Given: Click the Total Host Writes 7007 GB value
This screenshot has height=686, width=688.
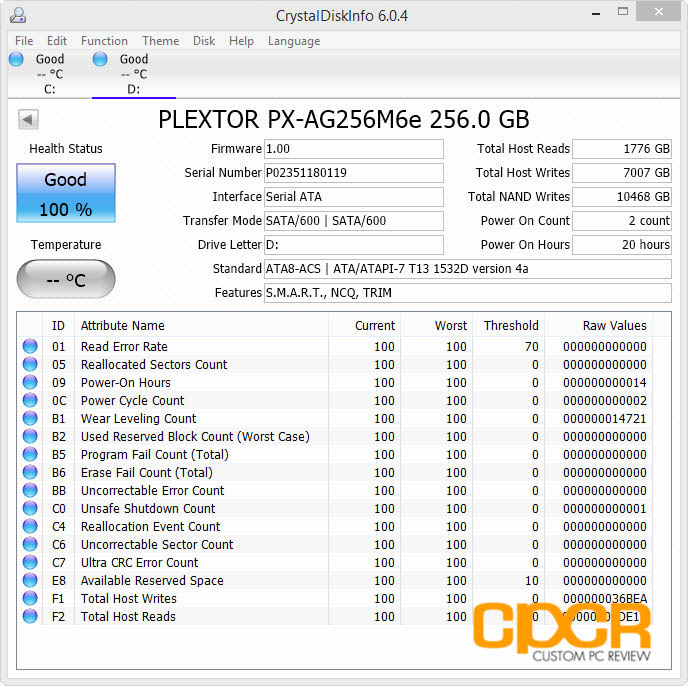Looking at the screenshot, I should click(622, 172).
